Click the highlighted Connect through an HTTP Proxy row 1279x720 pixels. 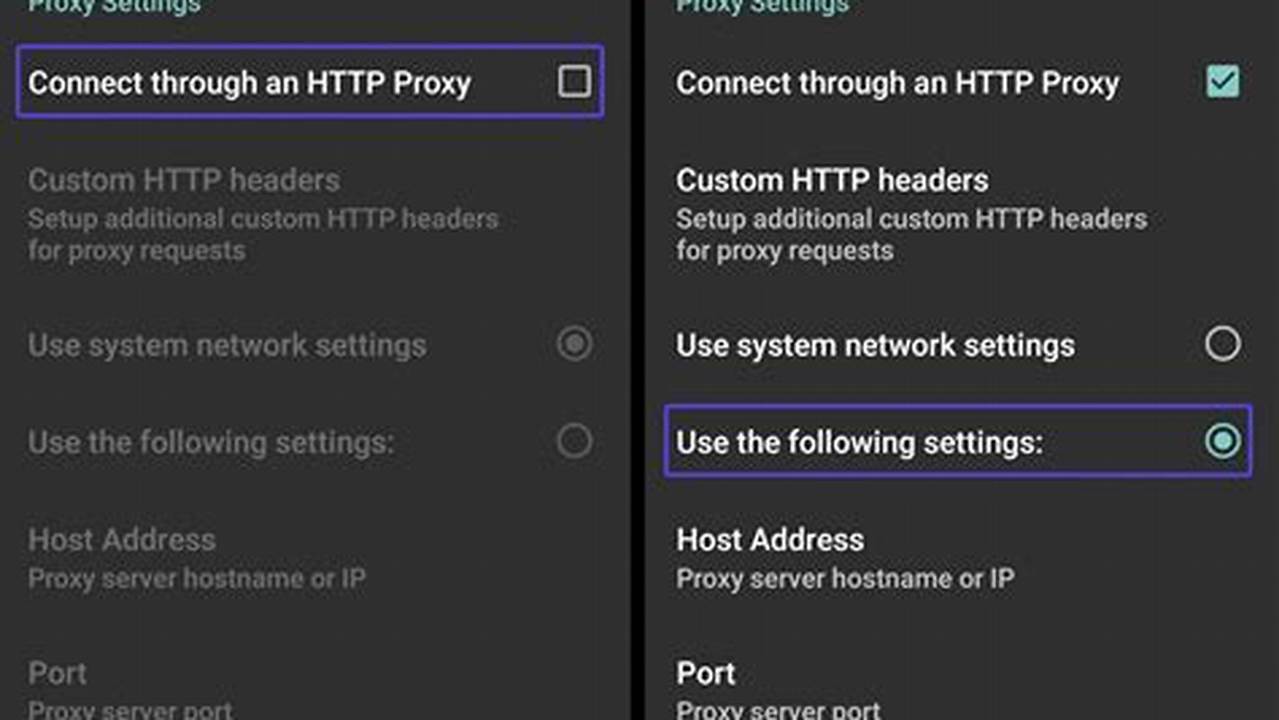coord(308,83)
